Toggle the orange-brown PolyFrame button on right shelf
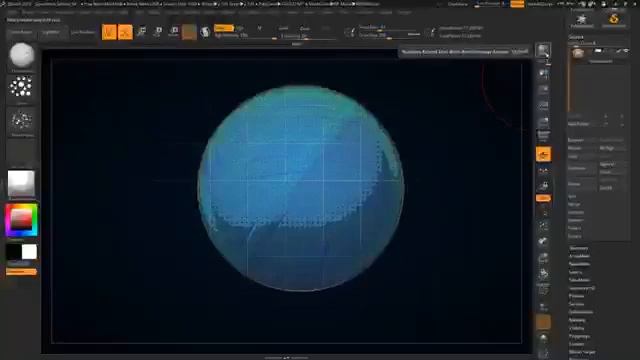The width and height of the screenshot is (640, 360). [x=543, y=322]
